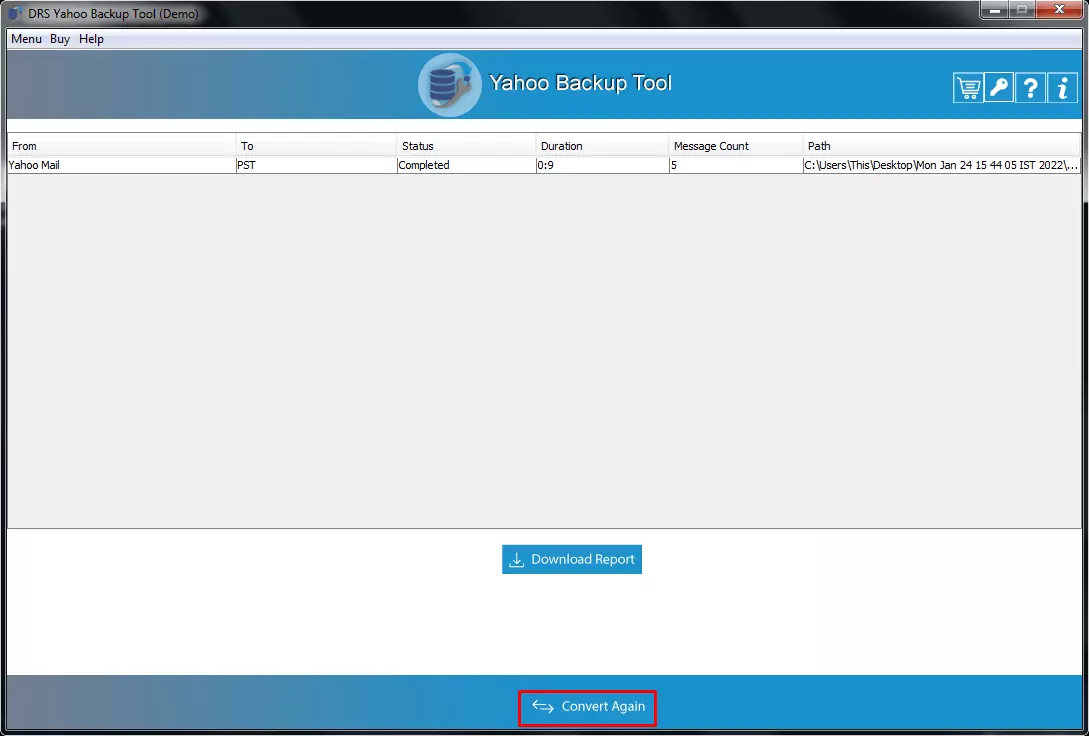Open the Help menu
The height and width of the screenshot is (736, 1089).
click(91, 39)
